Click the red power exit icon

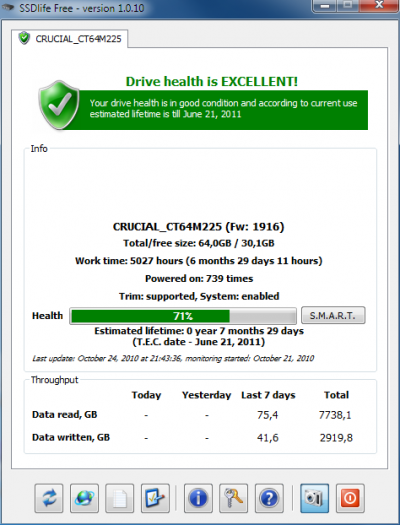(350, 498)
